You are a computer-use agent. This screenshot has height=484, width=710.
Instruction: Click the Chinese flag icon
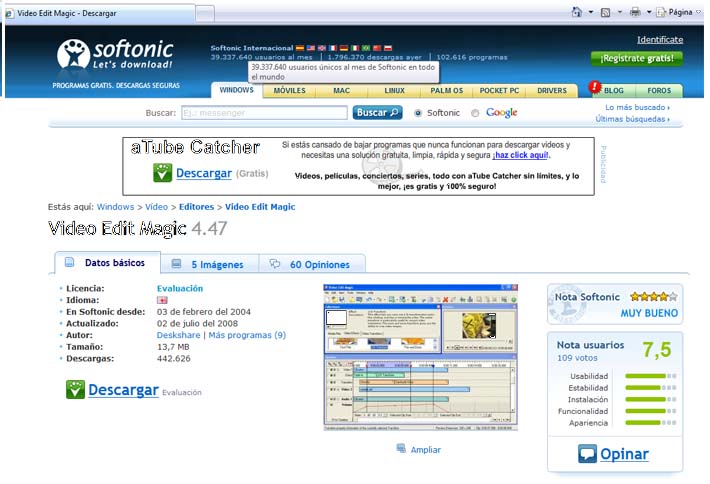[x=377, y=48]
